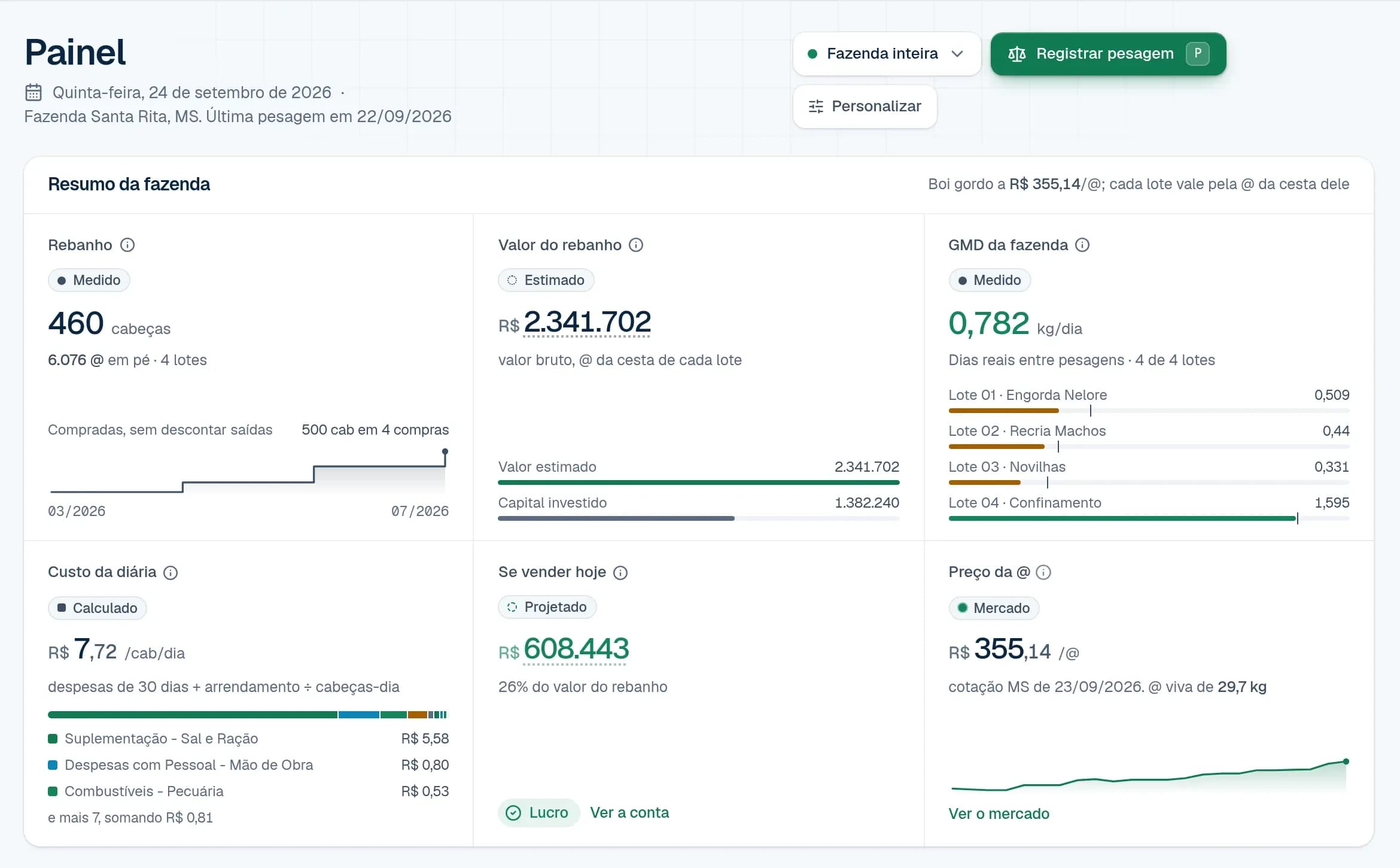Click the Mercado badge under Preço da @
The height and width of the screenshot is (868, 1400).
click(x=994, y=608)
